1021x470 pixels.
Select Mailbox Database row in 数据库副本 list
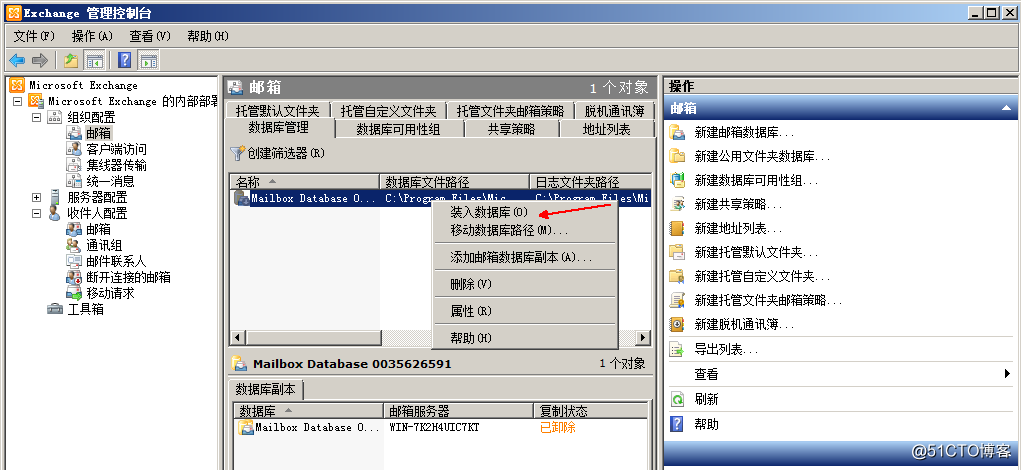pyautogui.click(x=442, y=428)
